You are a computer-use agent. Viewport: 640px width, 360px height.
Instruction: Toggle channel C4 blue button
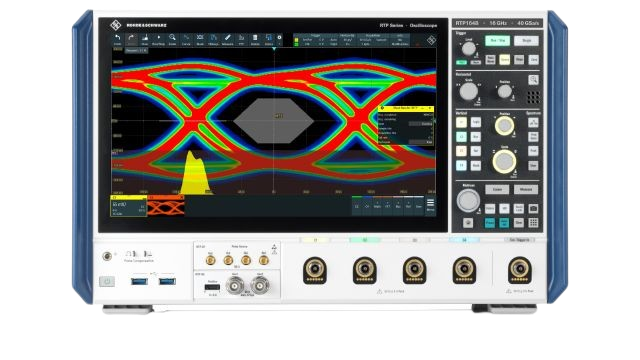[x=461, y=165]
